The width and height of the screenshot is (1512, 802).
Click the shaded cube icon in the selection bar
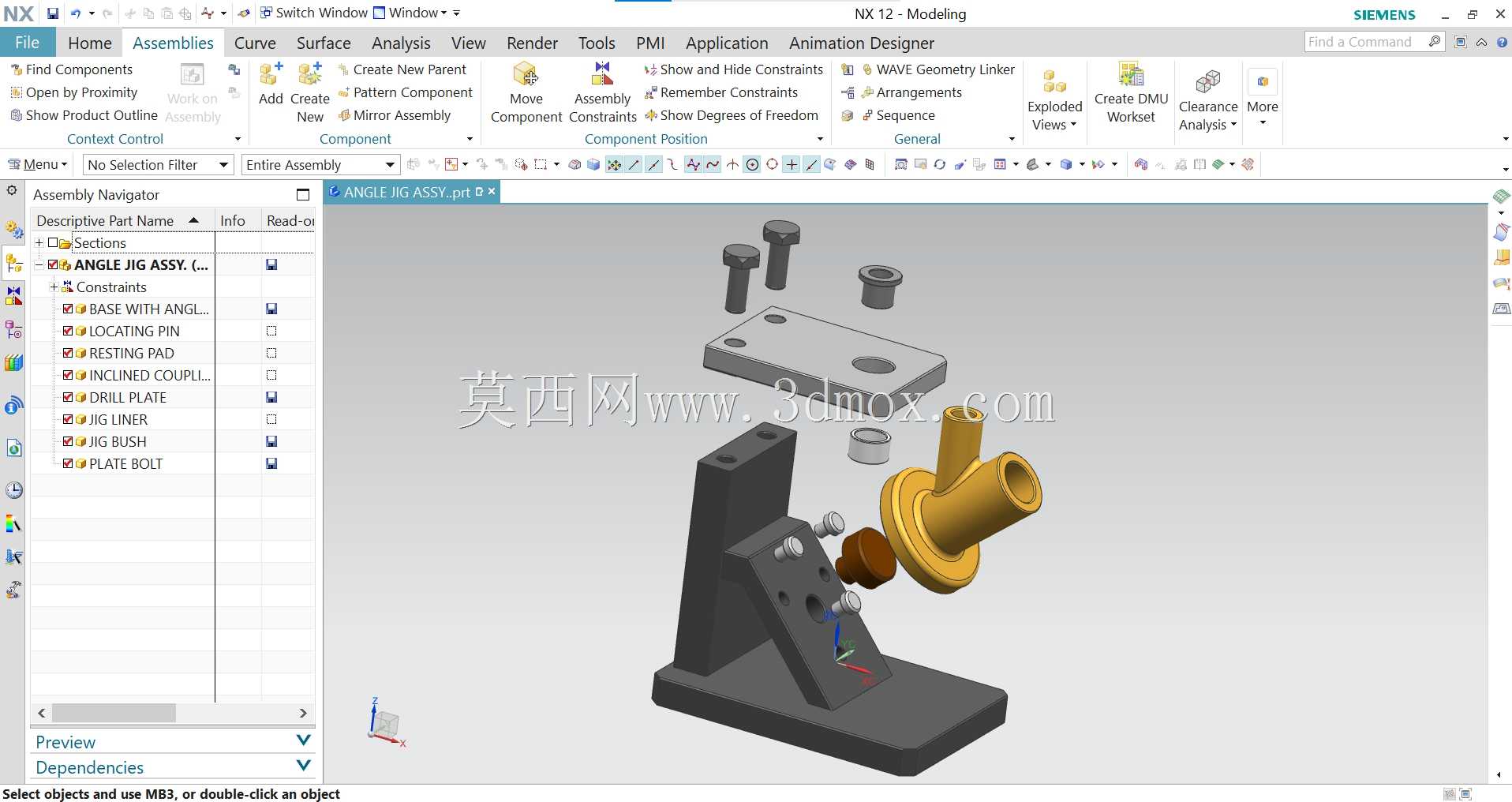(593, 164)
